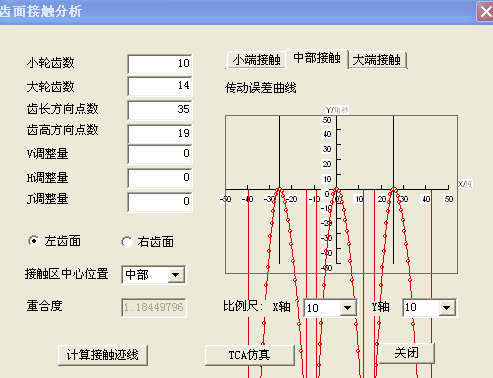This screenshot has height=378, width=493.
Task: Focus the 小轮齿数 input field
Action: pyautogui.click(x=160, y=64)
